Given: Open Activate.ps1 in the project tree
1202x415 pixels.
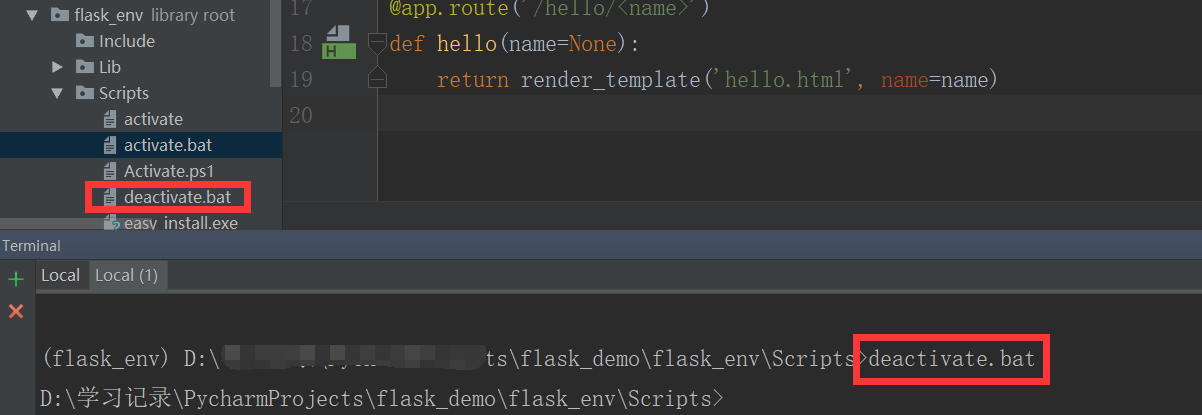Looking at the screenshot, I should pos(169,171).
